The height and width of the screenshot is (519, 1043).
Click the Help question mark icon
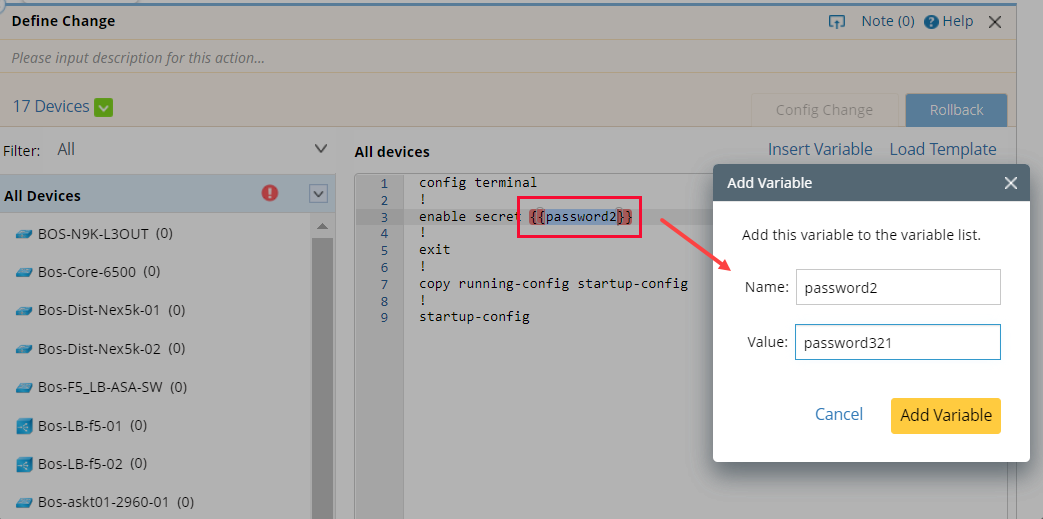[x=931, y=22]
